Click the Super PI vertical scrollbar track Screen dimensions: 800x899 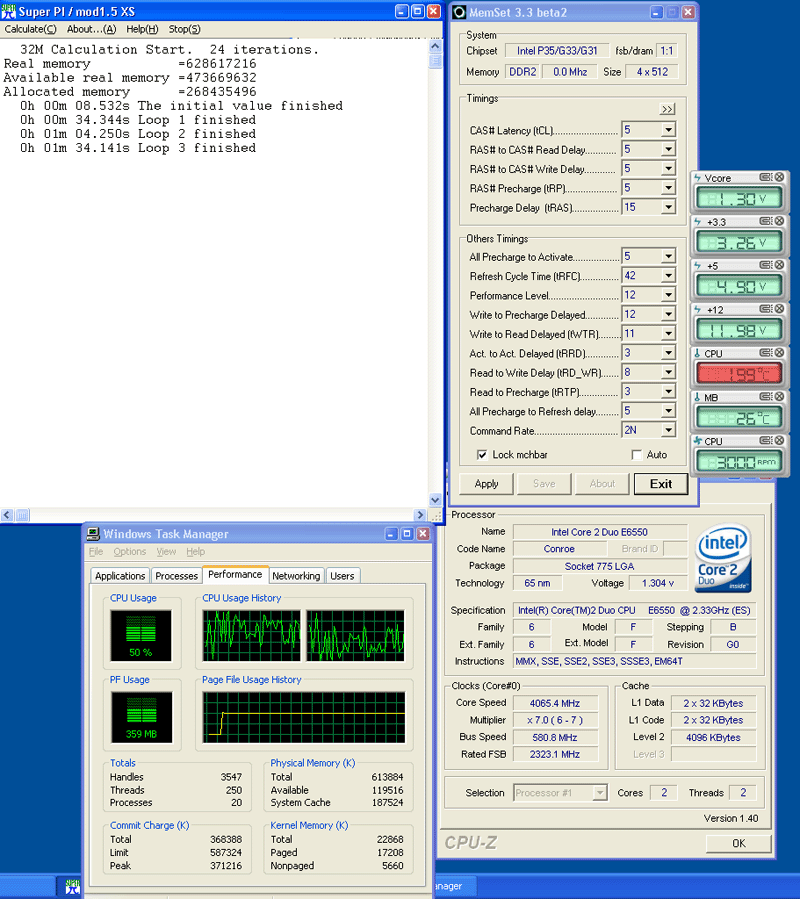pos(435,280)
